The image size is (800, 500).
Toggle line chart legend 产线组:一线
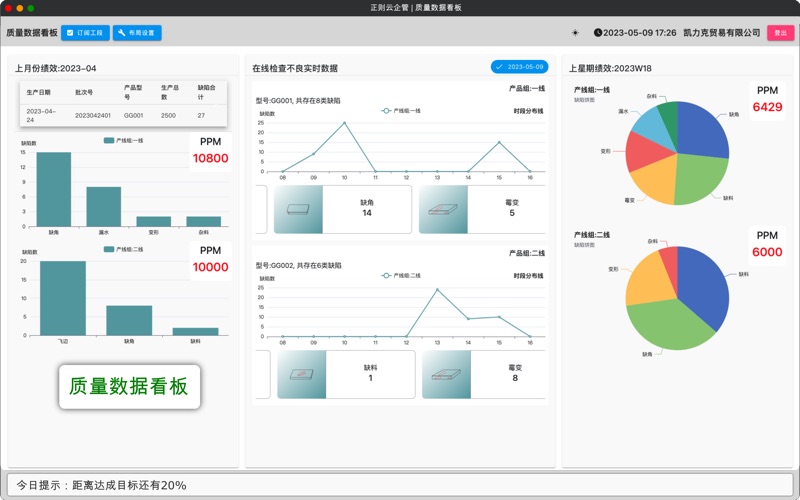(x=401, y=111)
